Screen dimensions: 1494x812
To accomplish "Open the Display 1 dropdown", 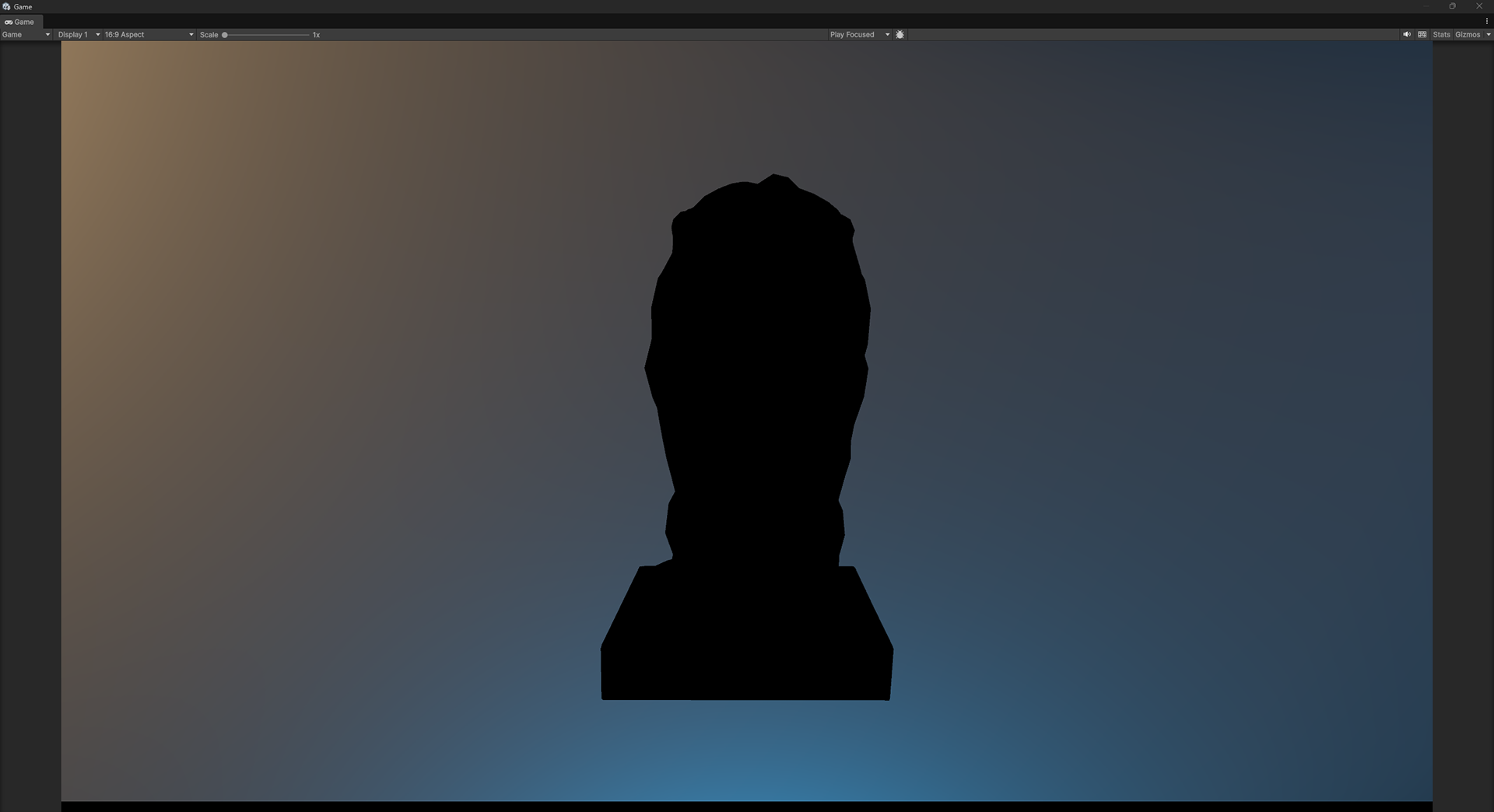I will point(79,34).
